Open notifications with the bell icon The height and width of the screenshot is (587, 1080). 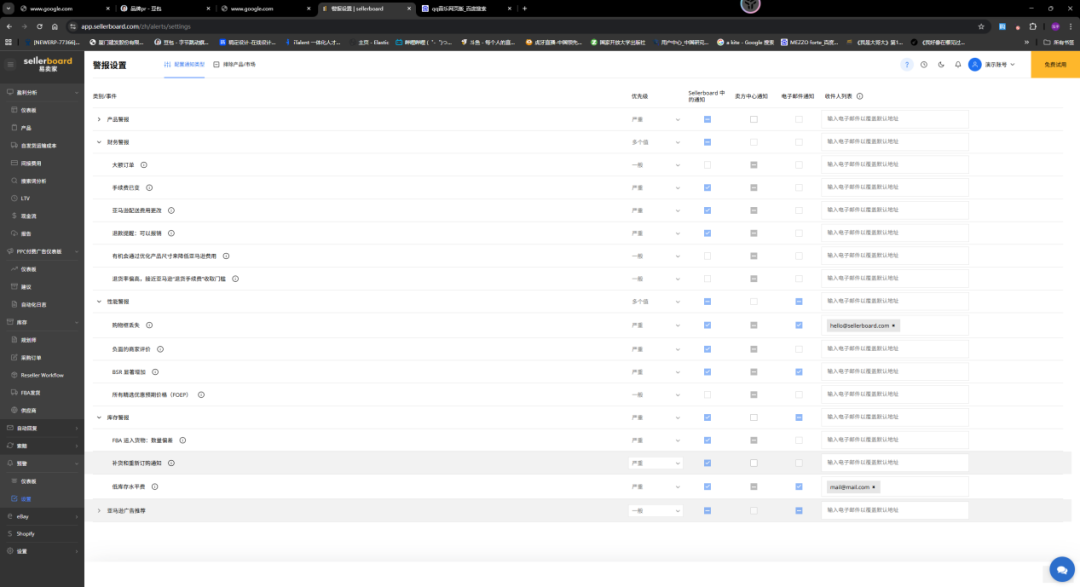click(957, 65)
